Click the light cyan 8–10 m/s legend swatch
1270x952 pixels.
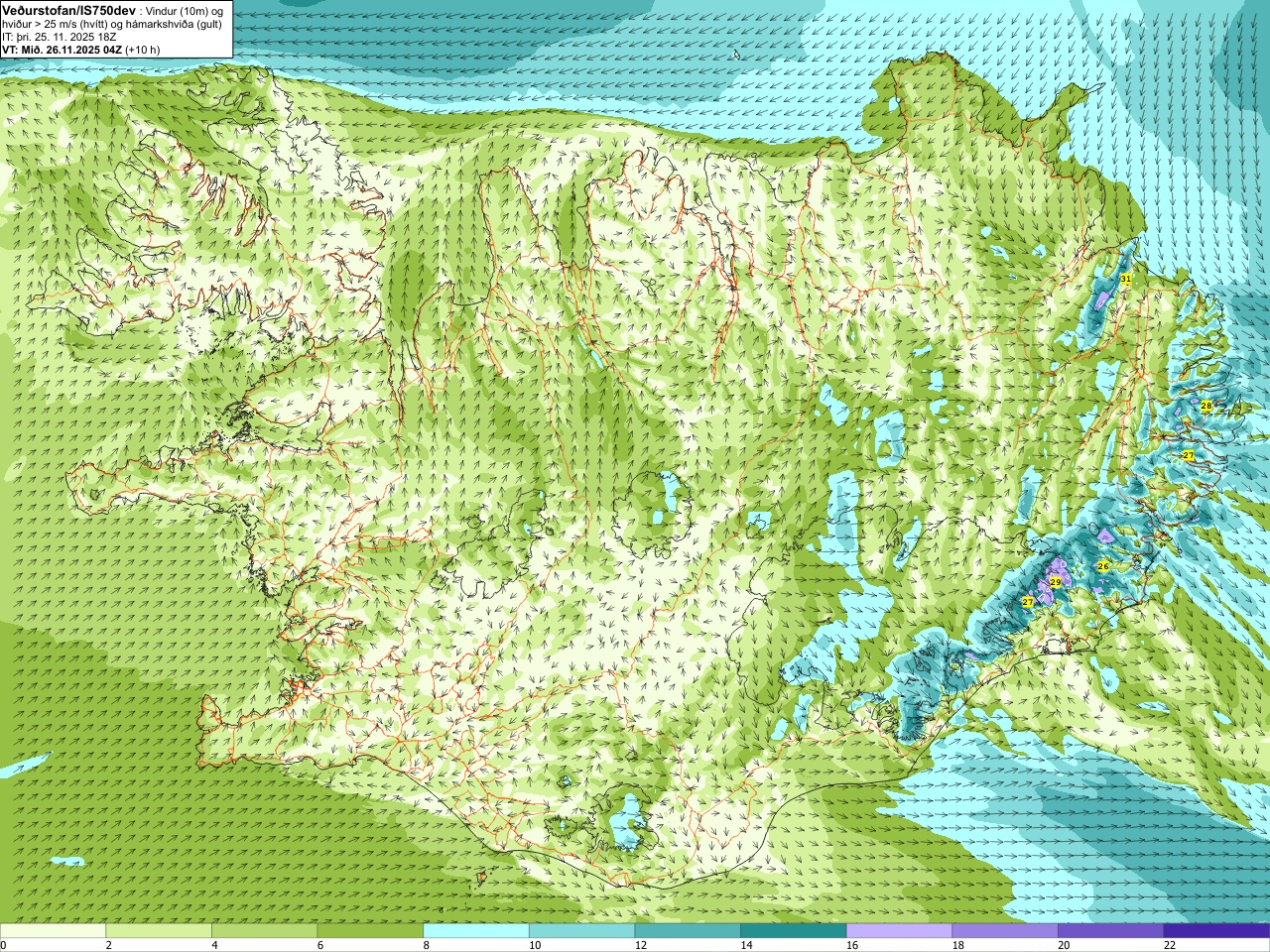tap(476, 931)
